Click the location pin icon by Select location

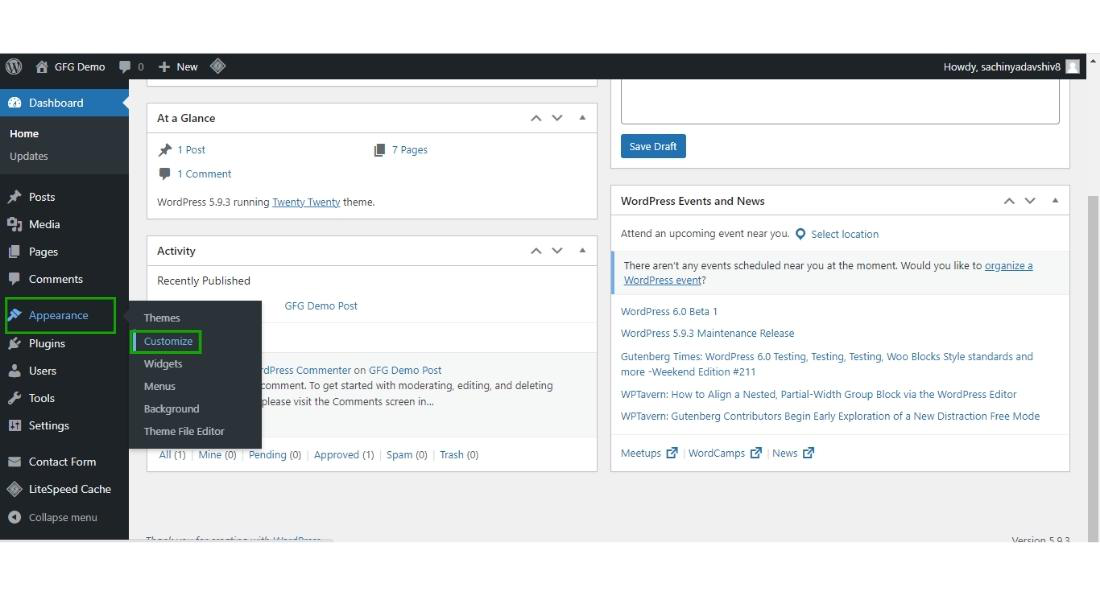click(800, 234)
